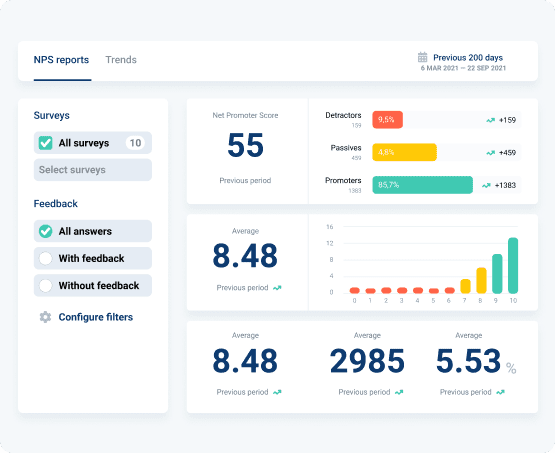Image resolution: width=555 pixels, height=453 pixels.
Task: Click the red Detractors 9,5% bar
Action: coord(388,120)
